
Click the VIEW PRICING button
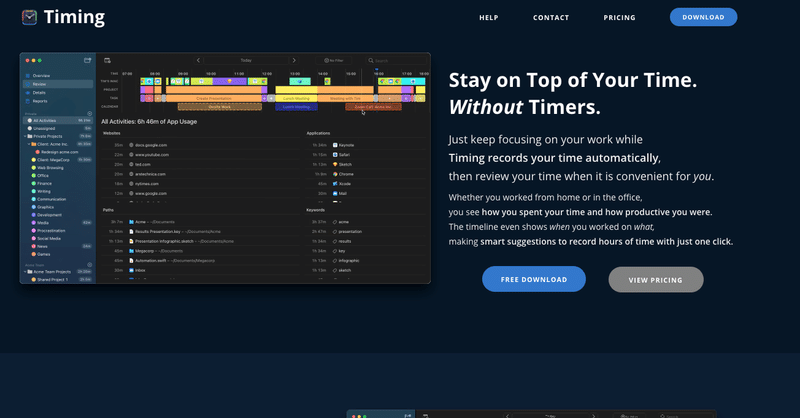(656, 280)
